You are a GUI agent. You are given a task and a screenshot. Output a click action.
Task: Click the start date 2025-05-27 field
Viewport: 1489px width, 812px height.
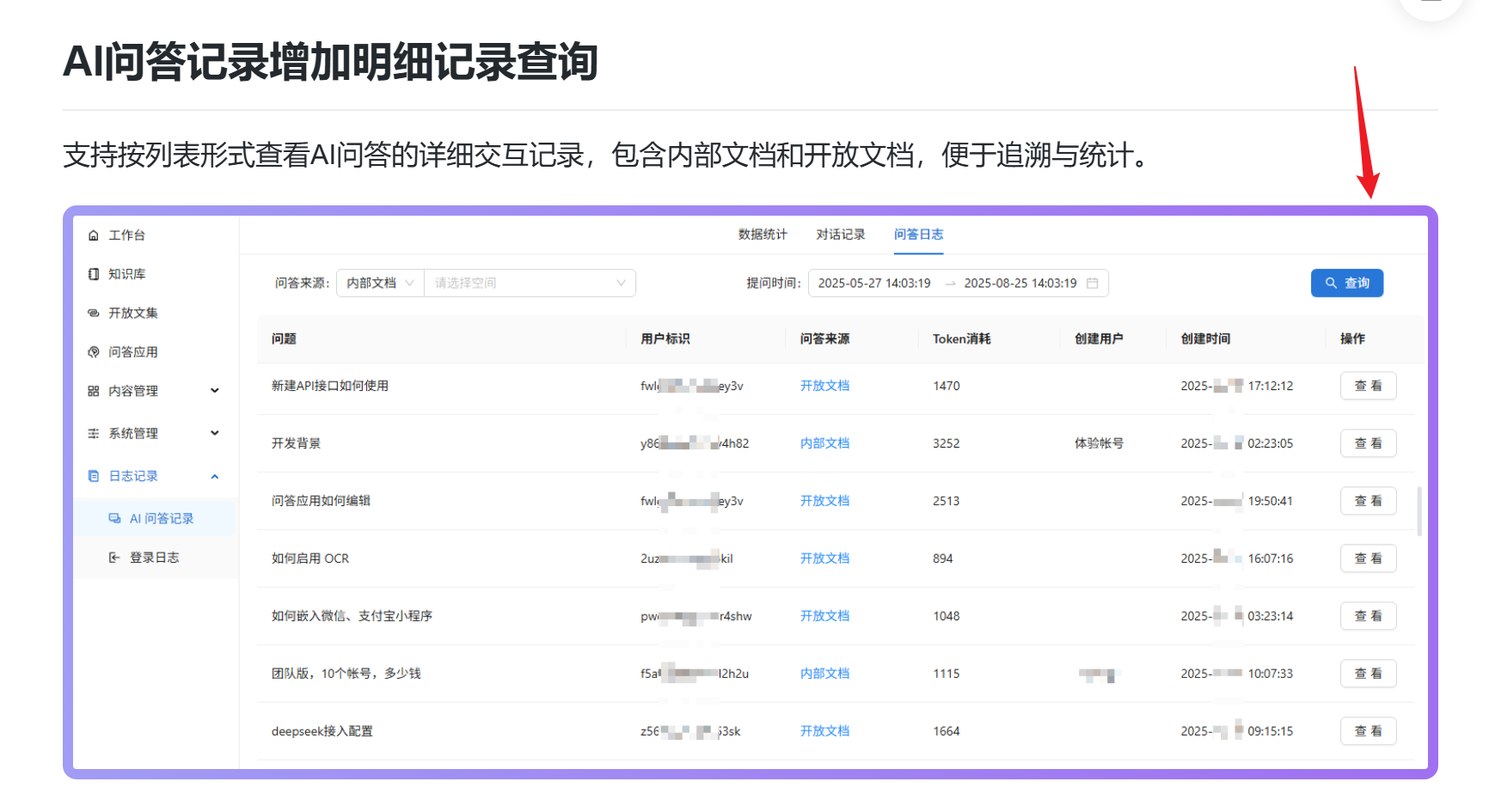click(x=874, y=284)
